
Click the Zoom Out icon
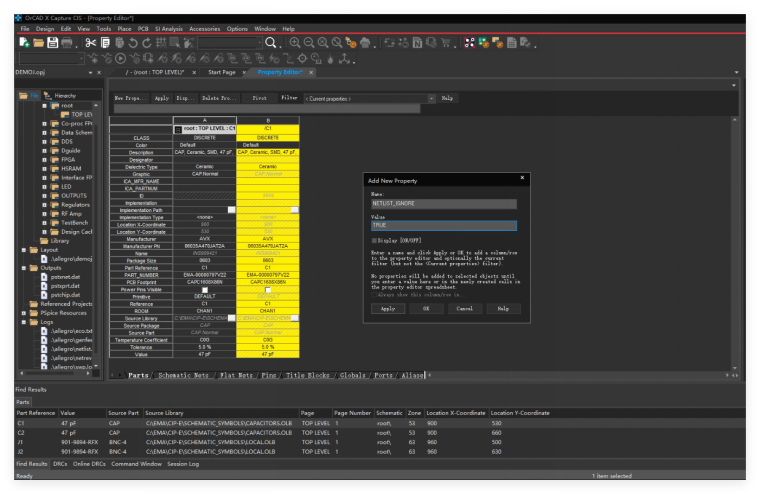click(309, 43)
